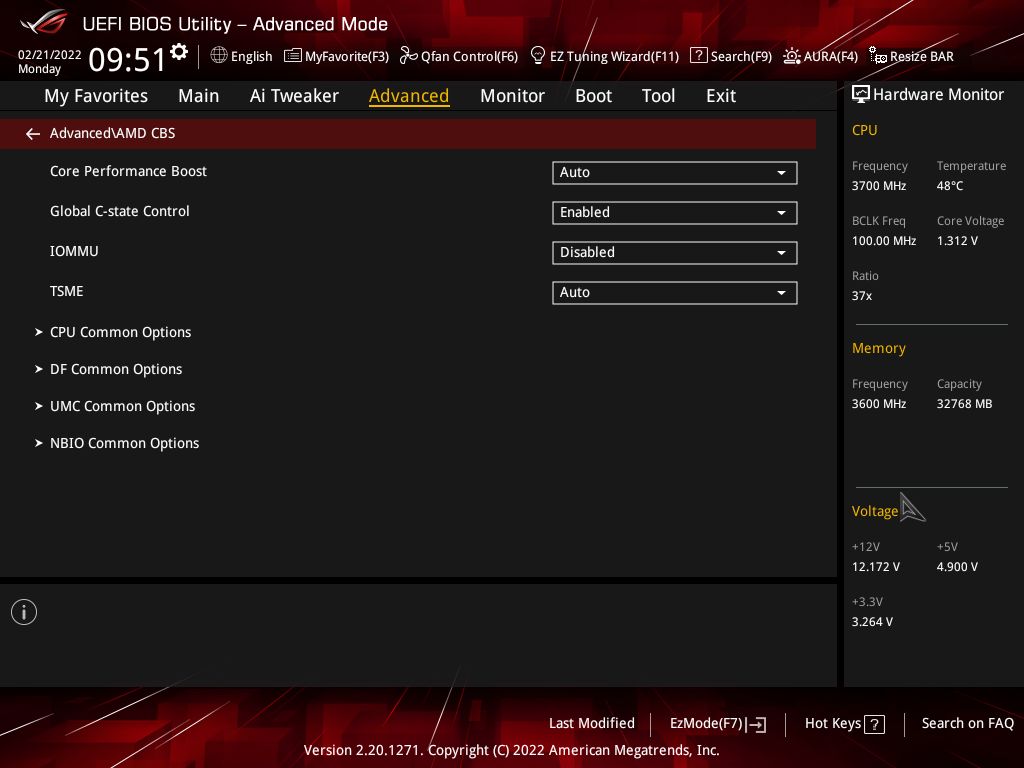This screenshot has height=768, width=1024.
Task: Open the TSME dropdown
Action: [x=675, y=293]
